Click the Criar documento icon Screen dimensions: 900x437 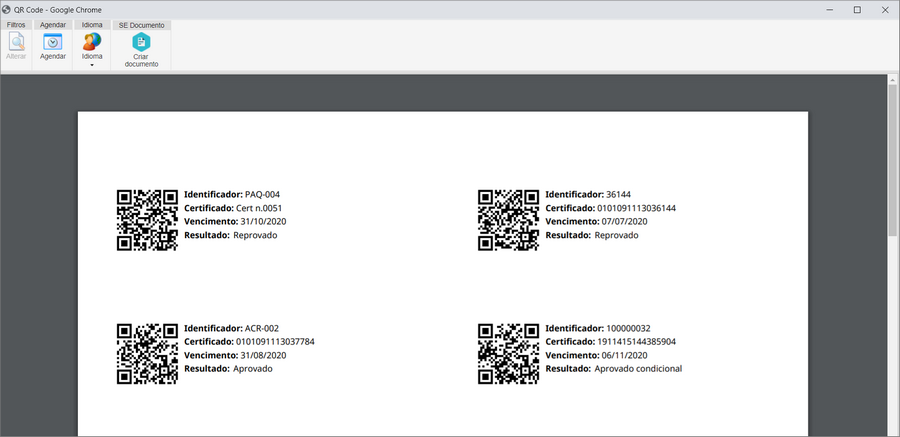coord(141,42)
